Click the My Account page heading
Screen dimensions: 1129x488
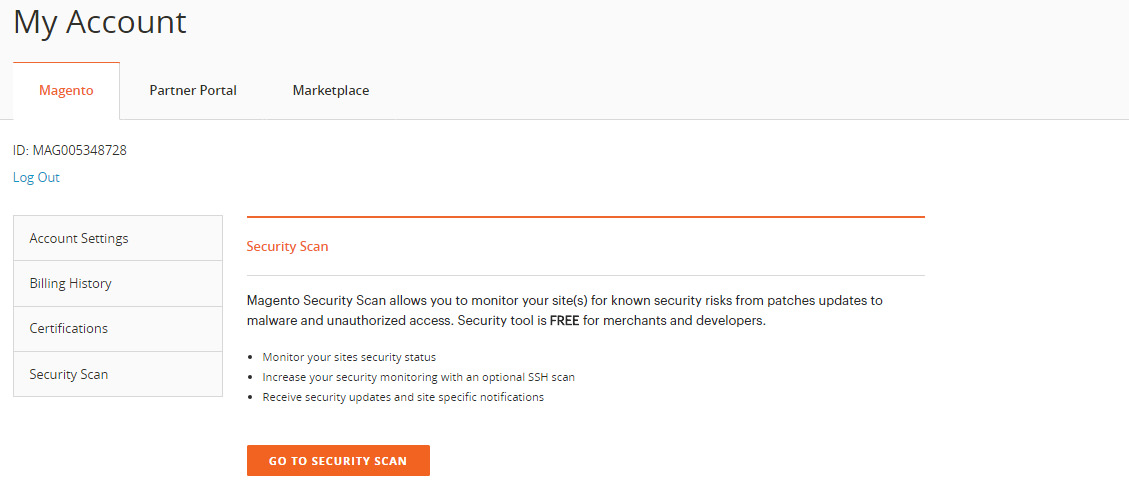tap(99, 22)
